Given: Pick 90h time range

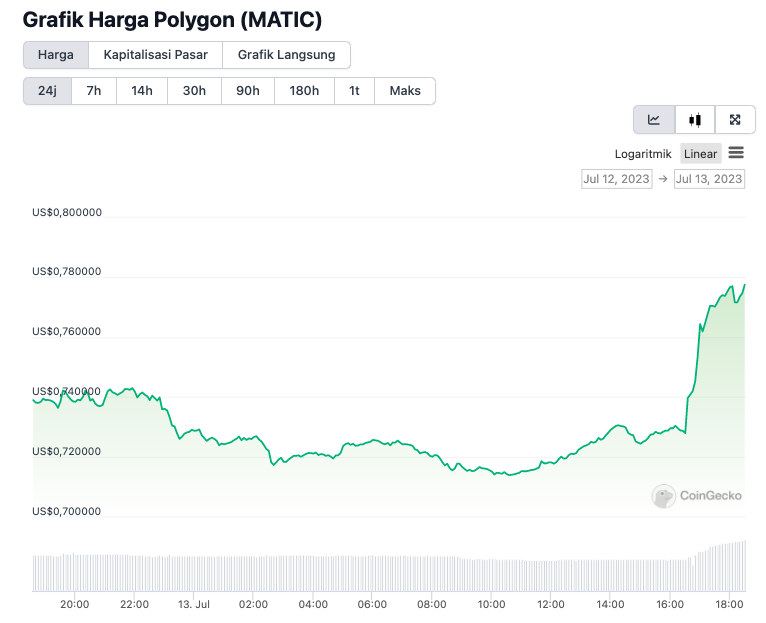Looking at the screenshot, I should 248,91.
